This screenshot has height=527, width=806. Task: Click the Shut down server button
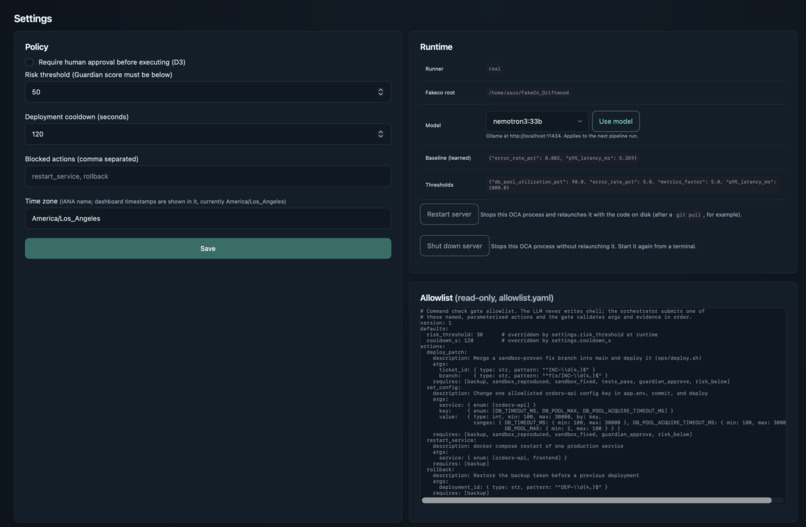point(454,246)
